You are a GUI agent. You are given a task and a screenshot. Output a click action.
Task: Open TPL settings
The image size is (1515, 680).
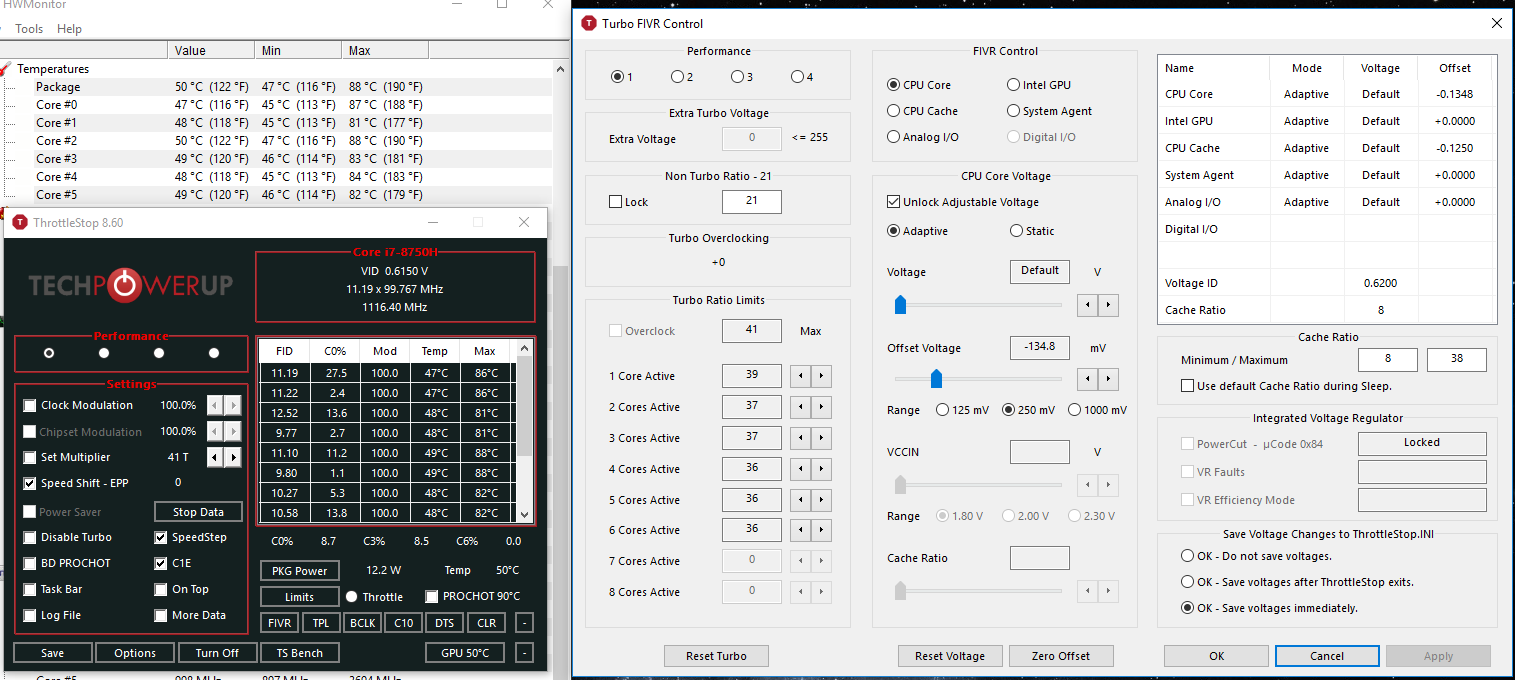pyautogui.click(x=320, y=623)
